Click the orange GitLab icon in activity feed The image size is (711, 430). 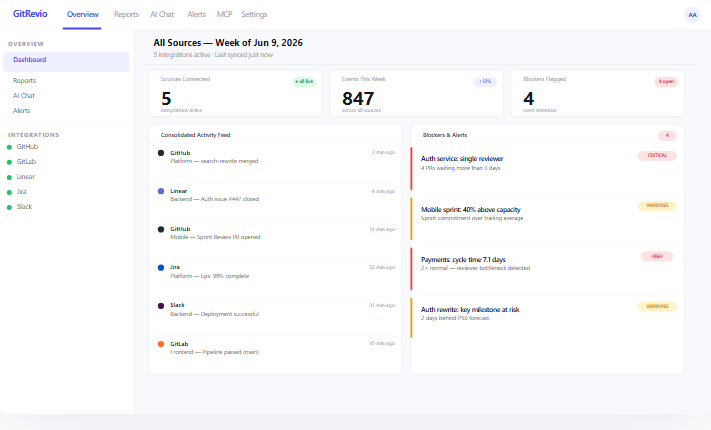point(161,344)
